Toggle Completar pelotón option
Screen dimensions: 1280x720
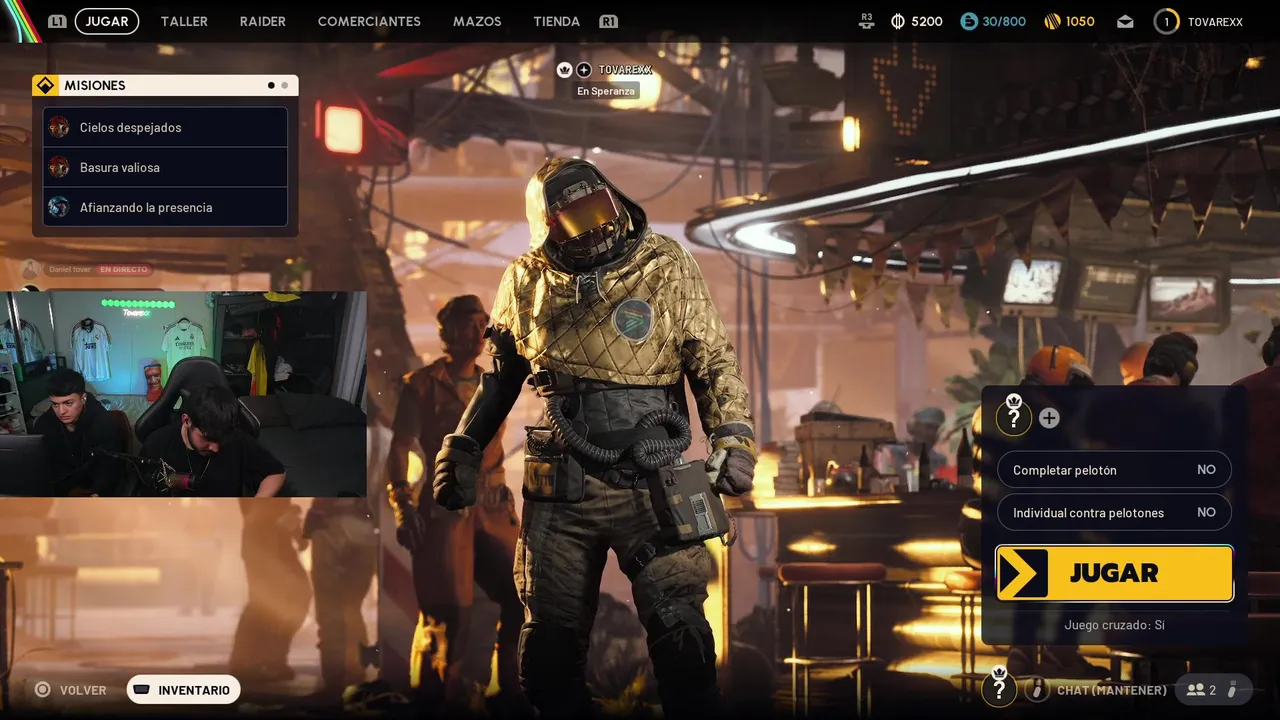click(1114, 470)
